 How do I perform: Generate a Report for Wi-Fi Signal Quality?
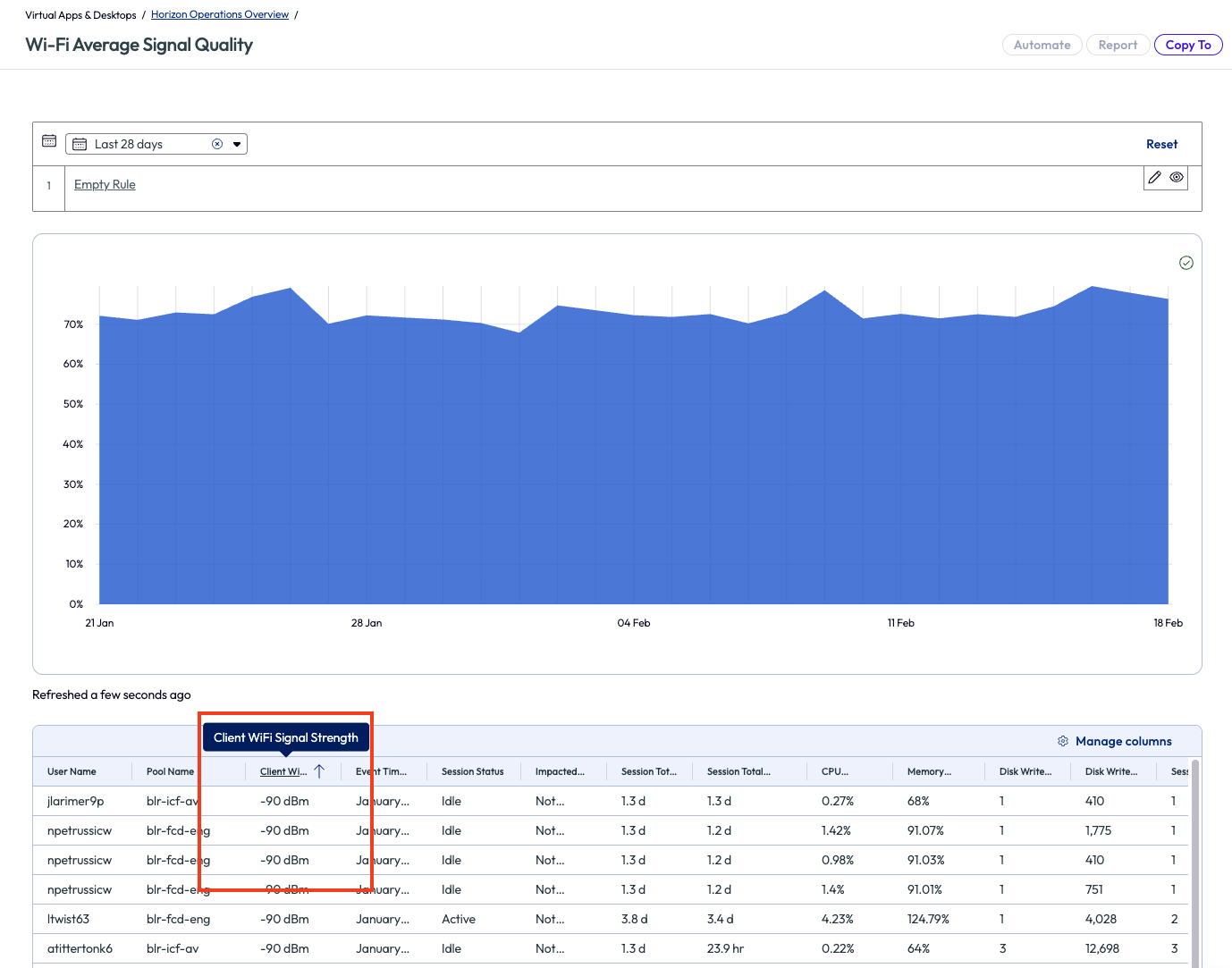tap(1118, 44)
